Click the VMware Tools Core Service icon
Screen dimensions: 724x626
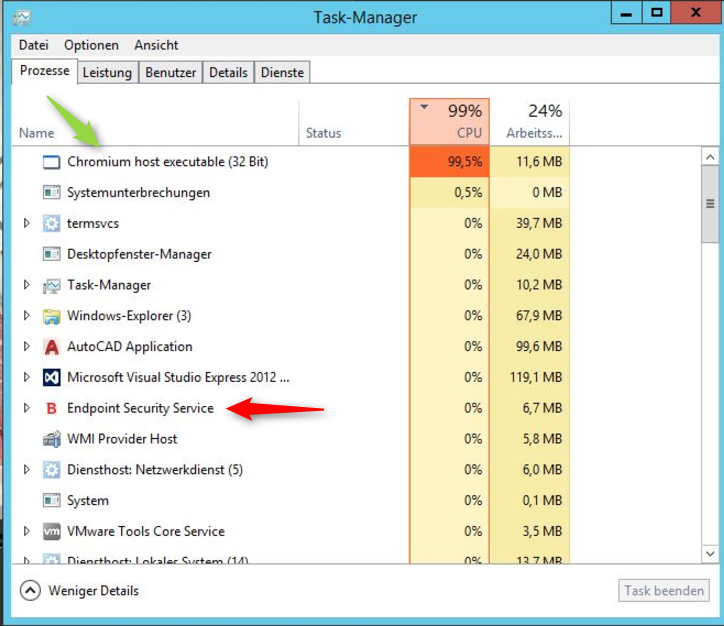pyautogui.click(x=51, y=531)
